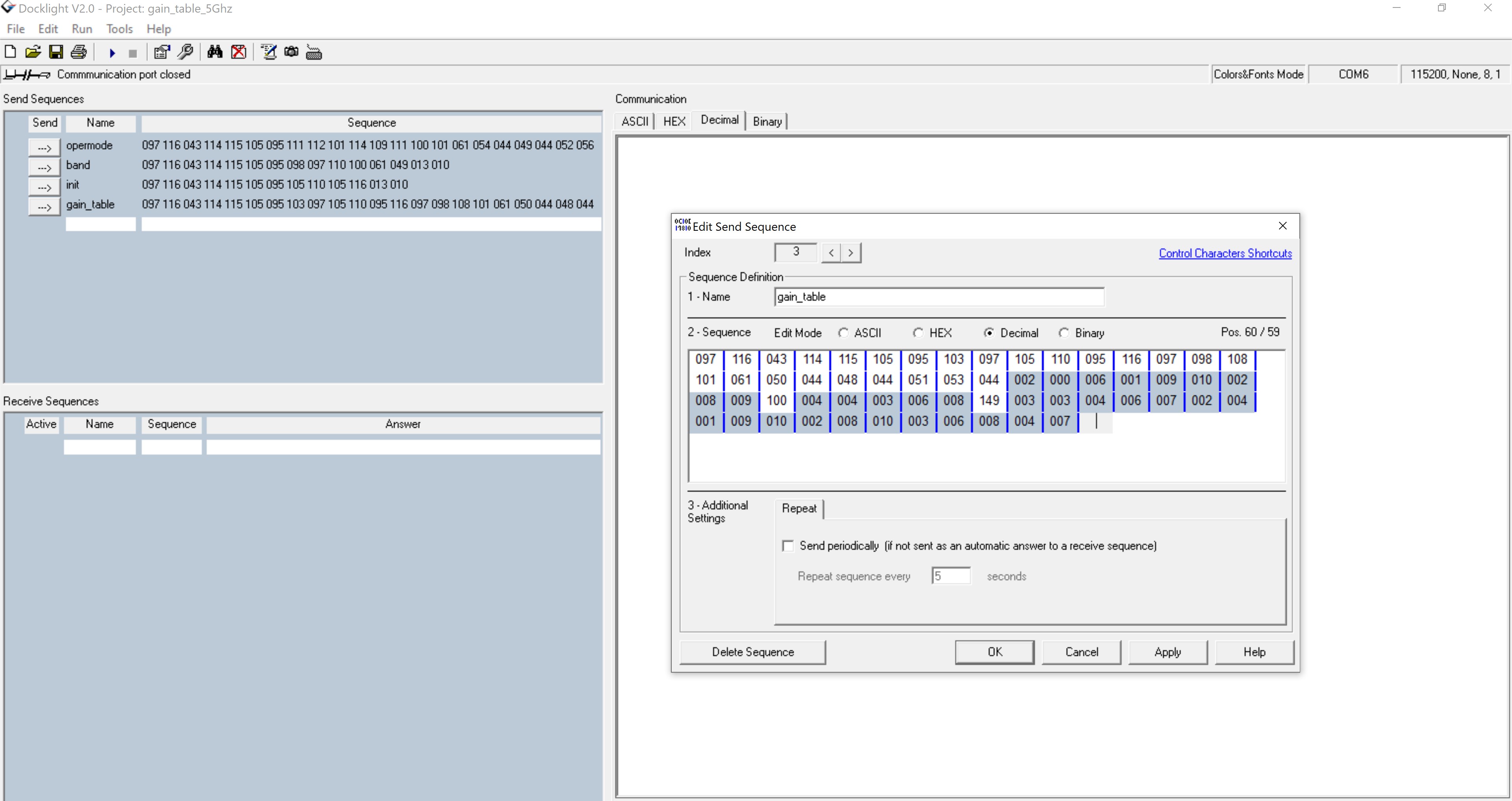Select the Tools menu item
The image size is (1512, 801).
point(118,28)
